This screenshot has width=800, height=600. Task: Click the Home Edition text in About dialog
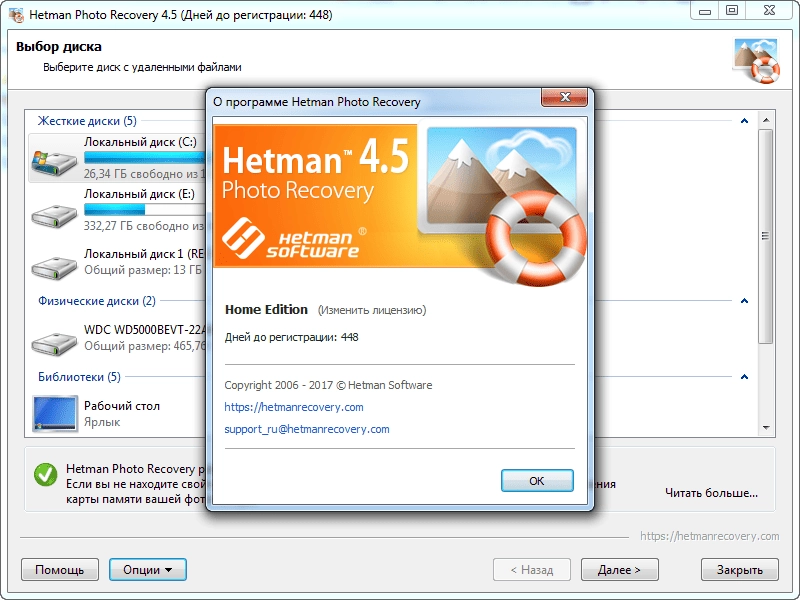coord(266,310)
